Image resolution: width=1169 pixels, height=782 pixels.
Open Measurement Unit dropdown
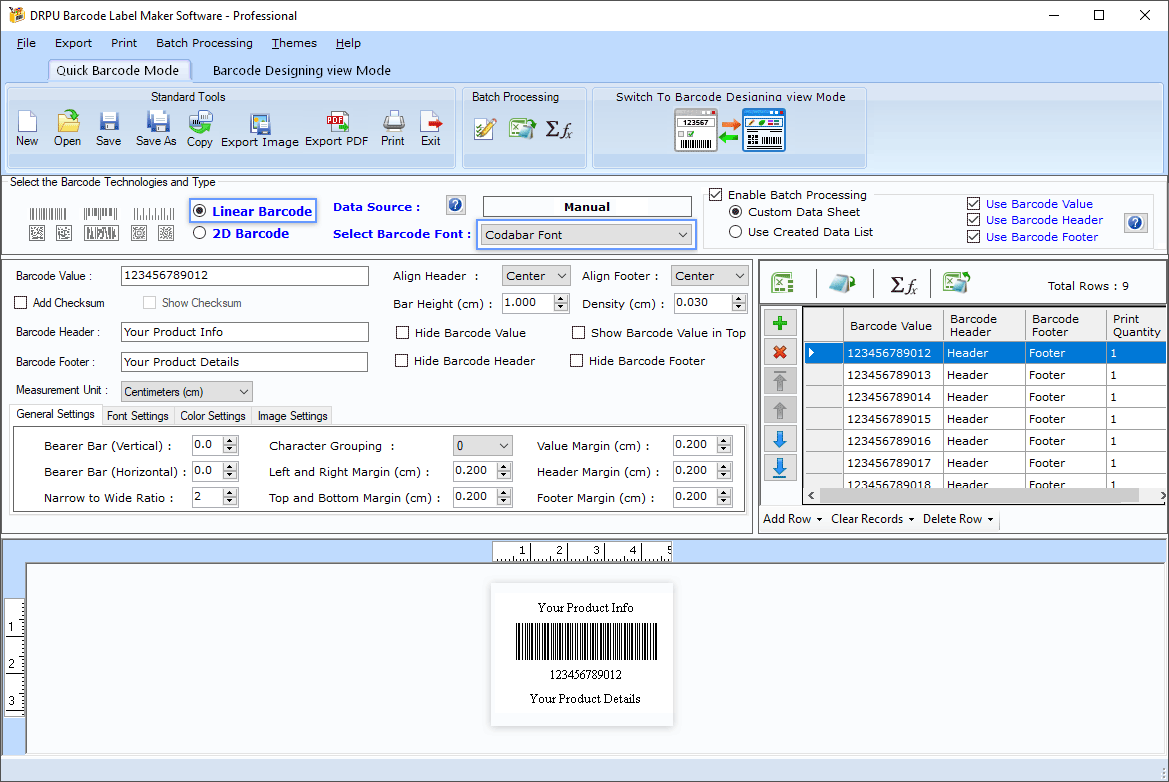coord(186,391)
